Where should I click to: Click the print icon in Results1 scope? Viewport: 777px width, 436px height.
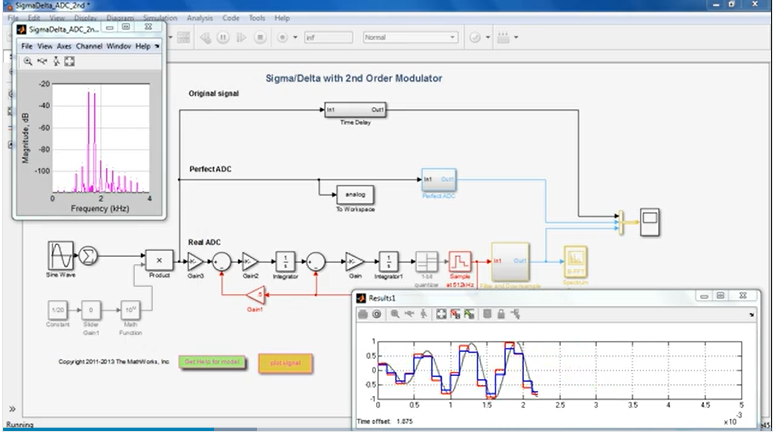pos(363,314)
